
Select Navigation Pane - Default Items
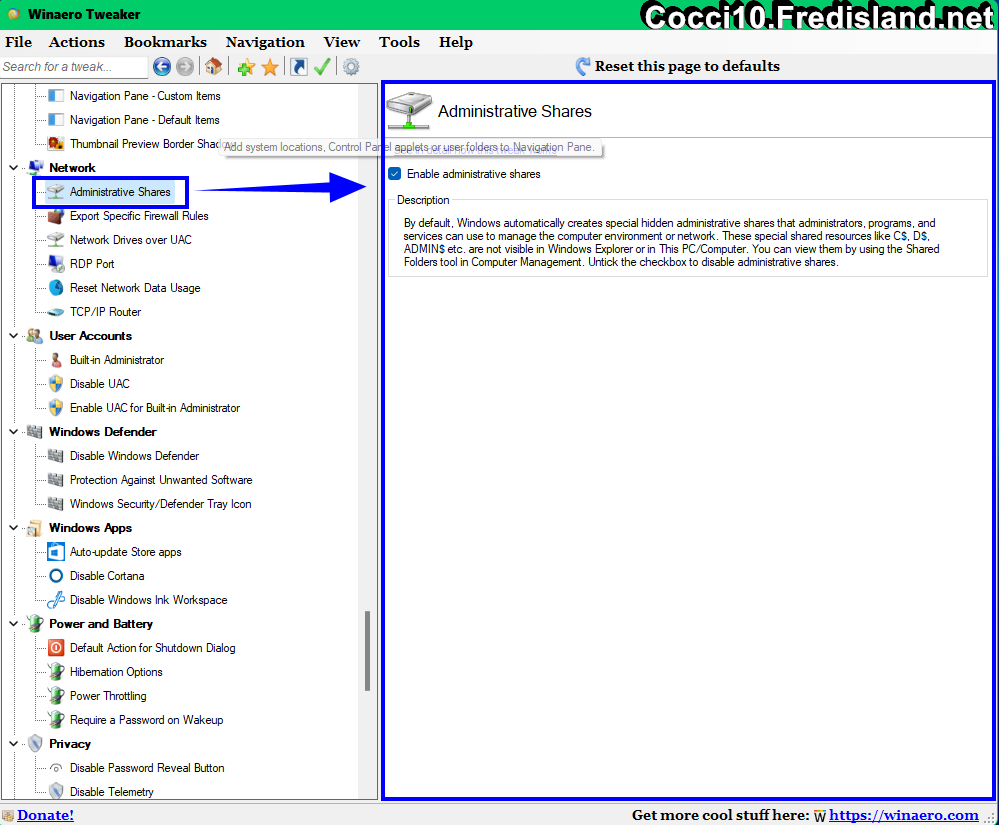(x=145, y=120)
